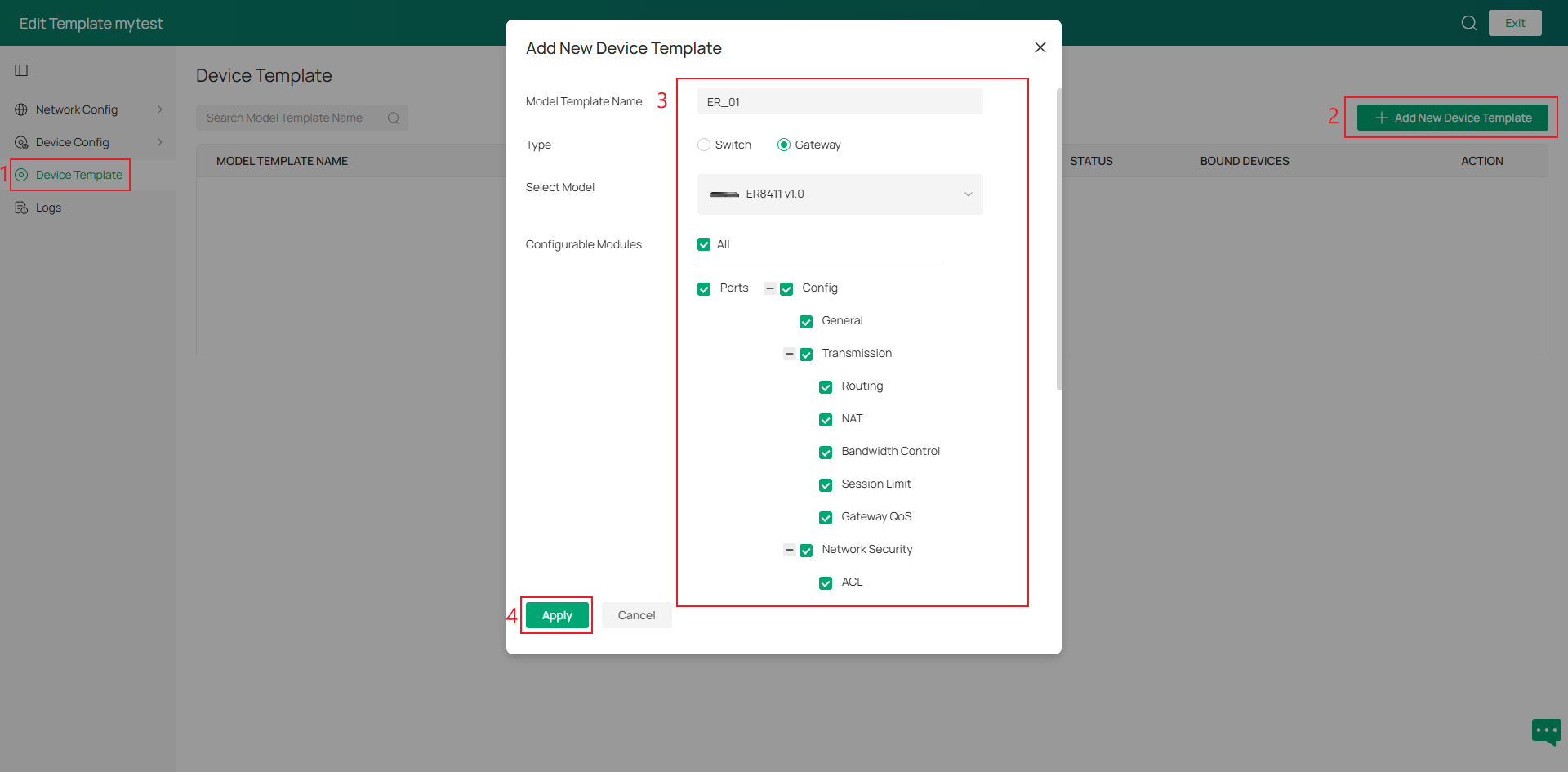The height and width of the screenshot is (772, 1568).
Task: Click the Exit button
Action: (x=1515, y=23)
